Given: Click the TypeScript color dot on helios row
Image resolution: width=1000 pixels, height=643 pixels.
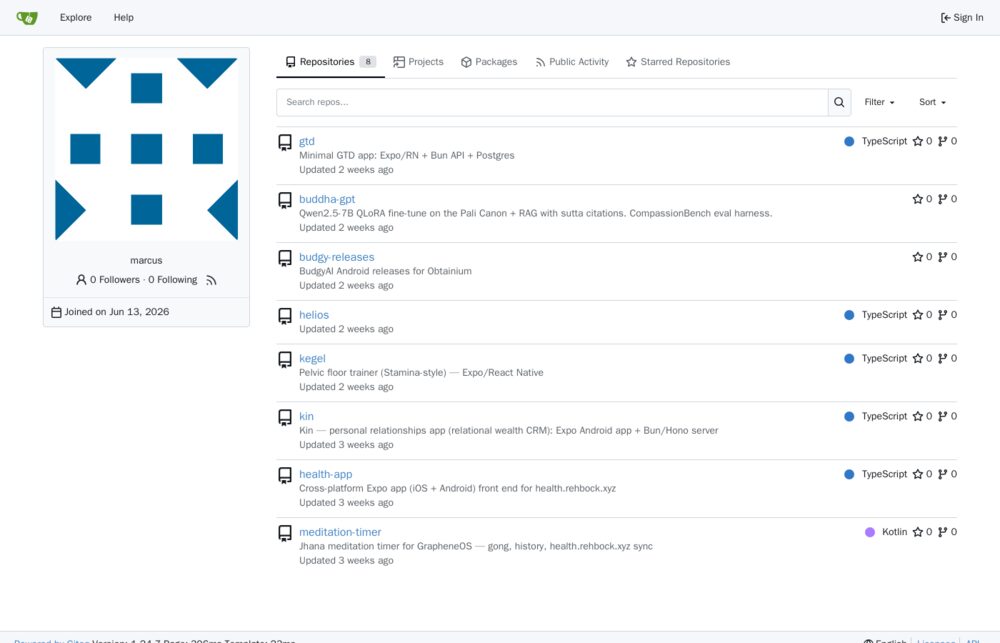Looking at the screenshot, I should point(849,315).
